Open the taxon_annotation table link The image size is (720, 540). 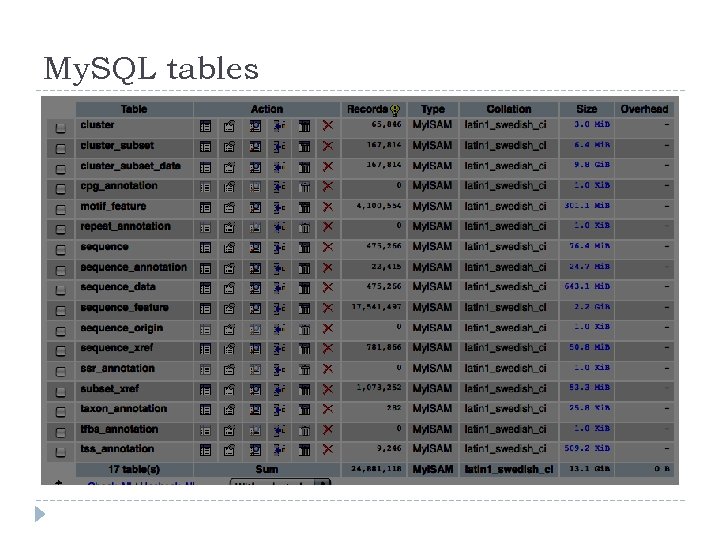tap(124, 409)
